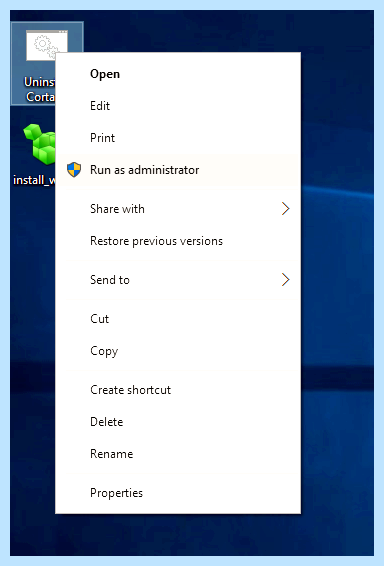Open the Send to submenu
384x566 pixels.
(x=178, y=280)
